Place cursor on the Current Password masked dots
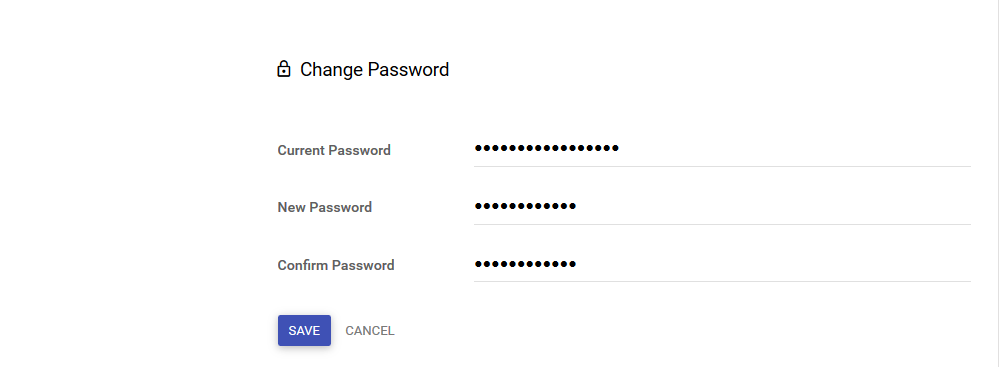This screenshot has height=367, width=999. (547, 148)
